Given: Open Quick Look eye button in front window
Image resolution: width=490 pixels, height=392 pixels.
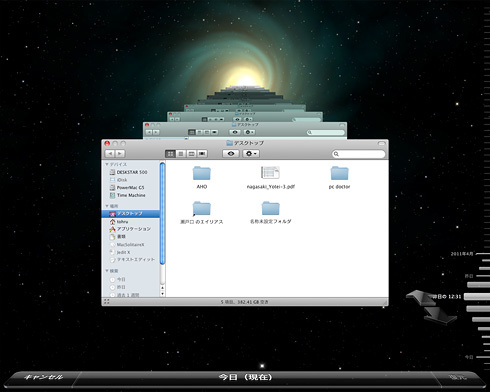Looking at the screenshot, I should [231, 154].
